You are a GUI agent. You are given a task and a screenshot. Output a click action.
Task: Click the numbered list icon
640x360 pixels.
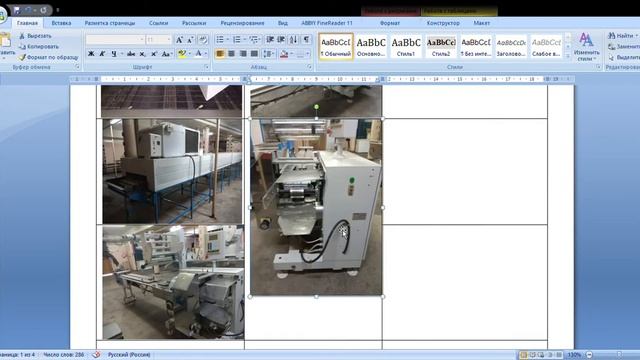tap(236, 40)
